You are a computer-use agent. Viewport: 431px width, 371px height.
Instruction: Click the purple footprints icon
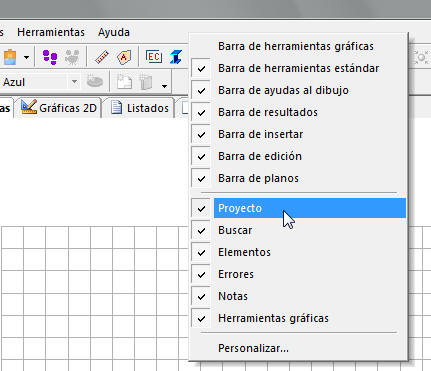(50, 57)
